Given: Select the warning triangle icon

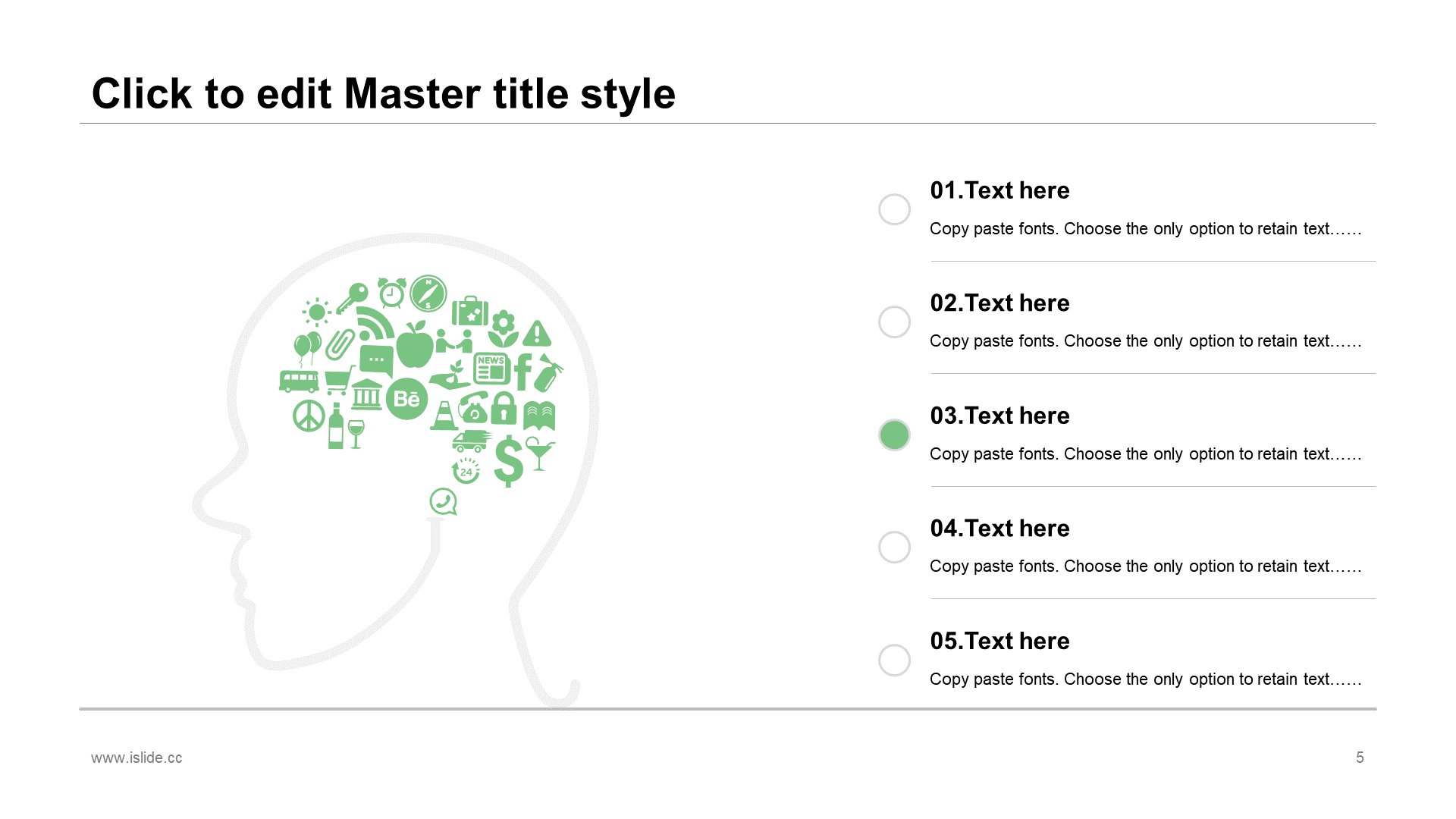Looking at the screenshot, I should pos(537,333).
